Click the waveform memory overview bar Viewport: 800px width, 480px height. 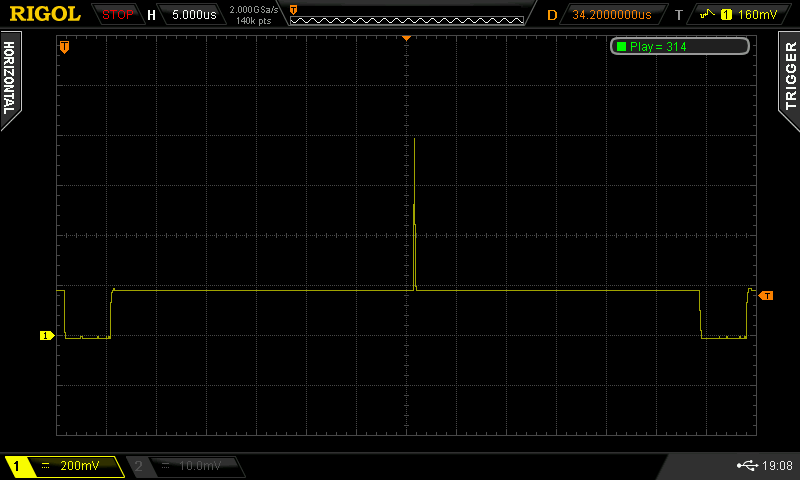[x=406, y=14]
